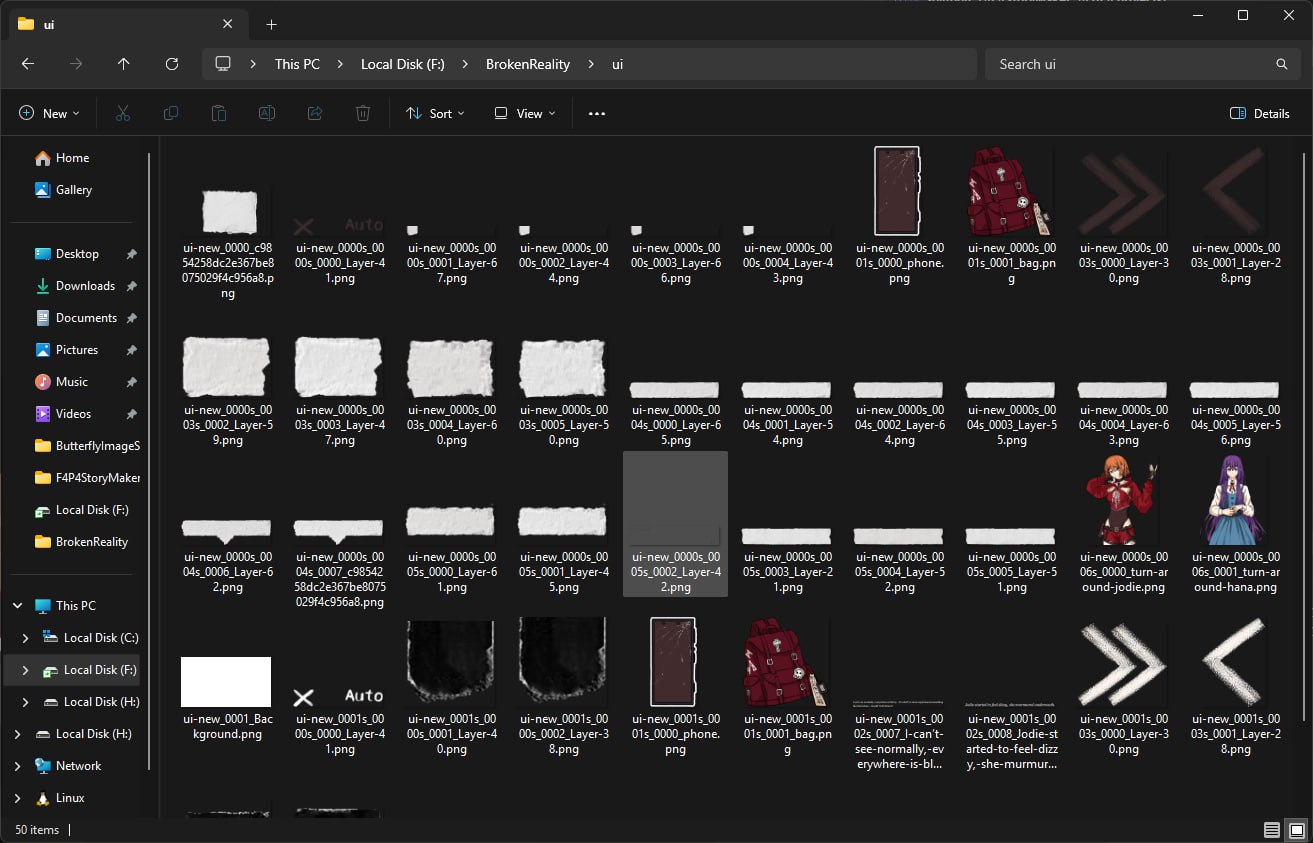Select BrokenReality in the address breadcrumb
The height and width of the screenshot is (843, 1313).
527,64
